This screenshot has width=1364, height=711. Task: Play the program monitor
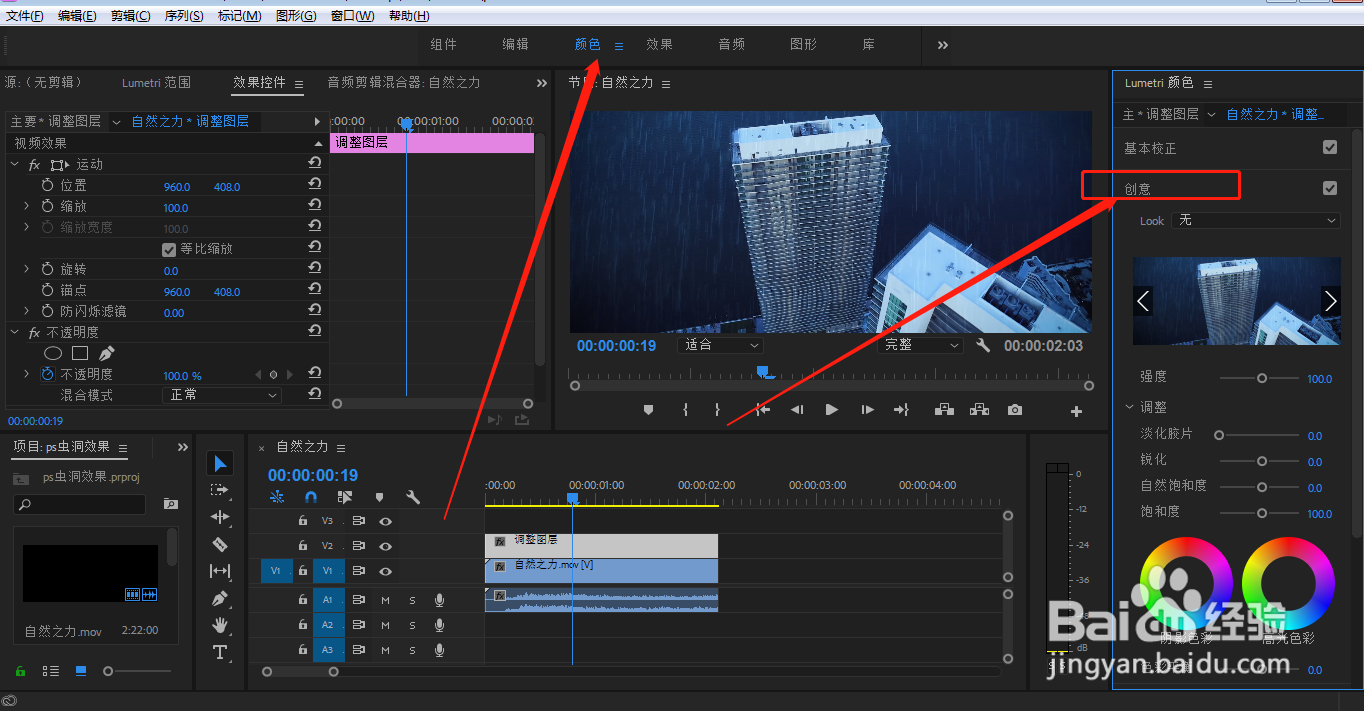(x=831, y=410)
